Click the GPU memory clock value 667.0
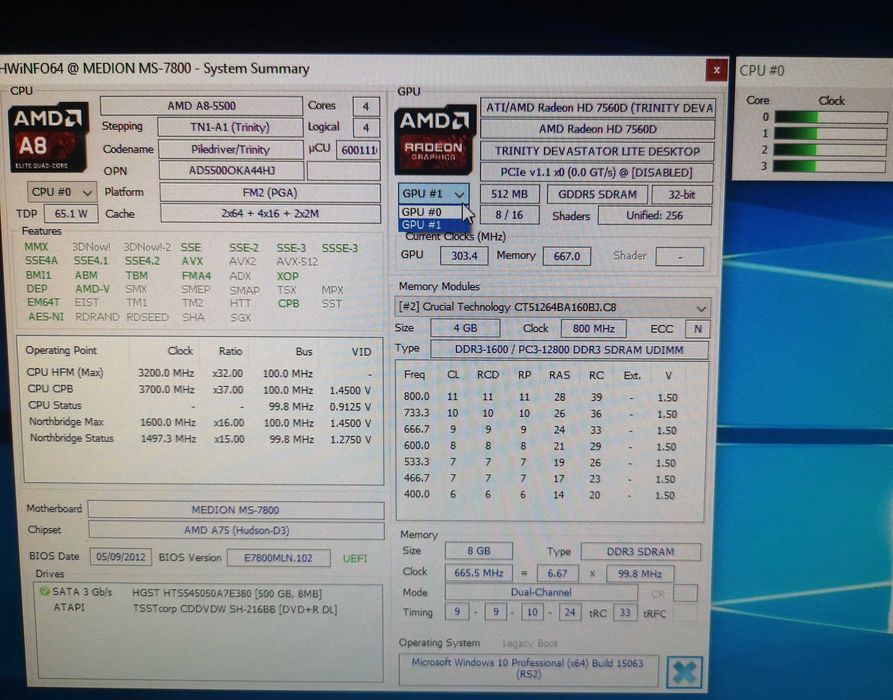 567,256
